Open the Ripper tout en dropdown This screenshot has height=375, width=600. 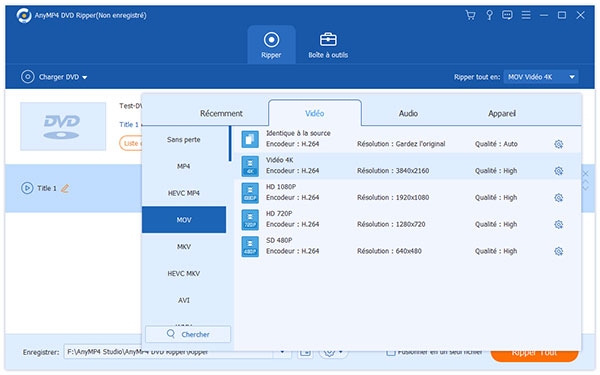click(541, 77)
